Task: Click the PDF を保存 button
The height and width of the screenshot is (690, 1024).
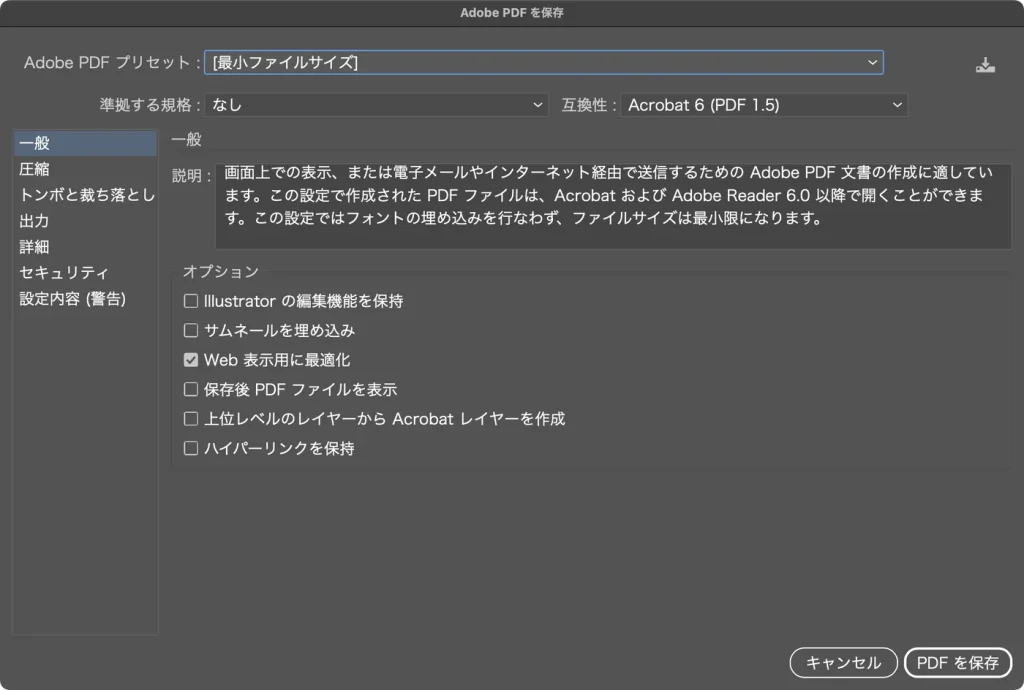Action: pos(957,663)
